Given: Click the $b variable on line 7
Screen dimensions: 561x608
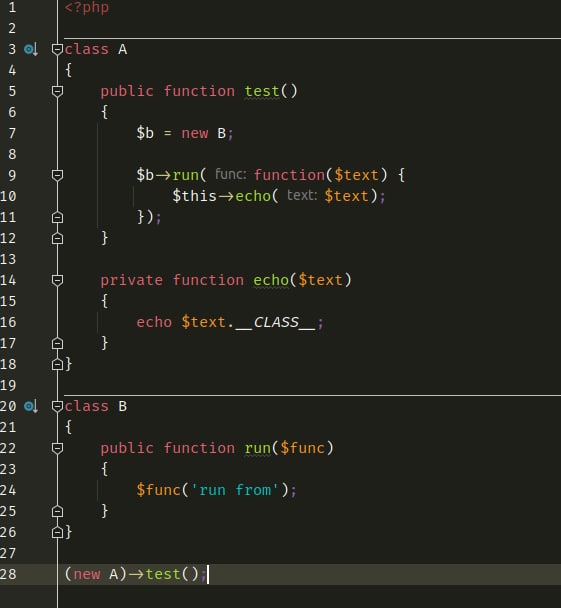Looking at the screenshot, I should tap(145, 133).
